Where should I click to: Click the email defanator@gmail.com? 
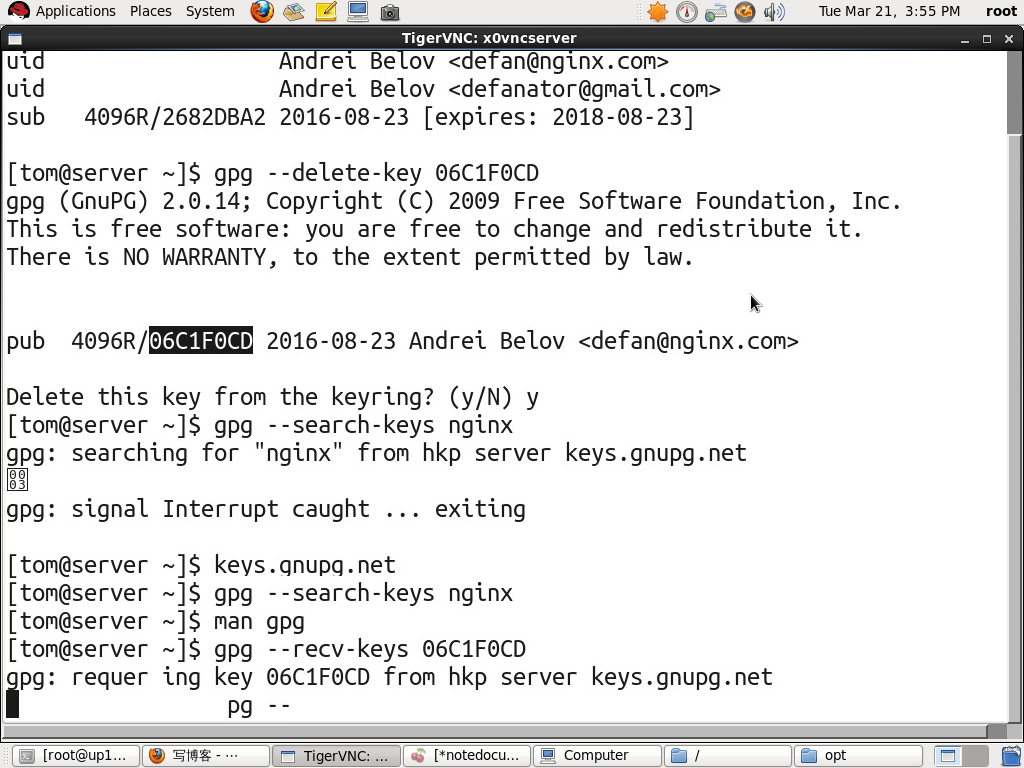coord(585,89)
